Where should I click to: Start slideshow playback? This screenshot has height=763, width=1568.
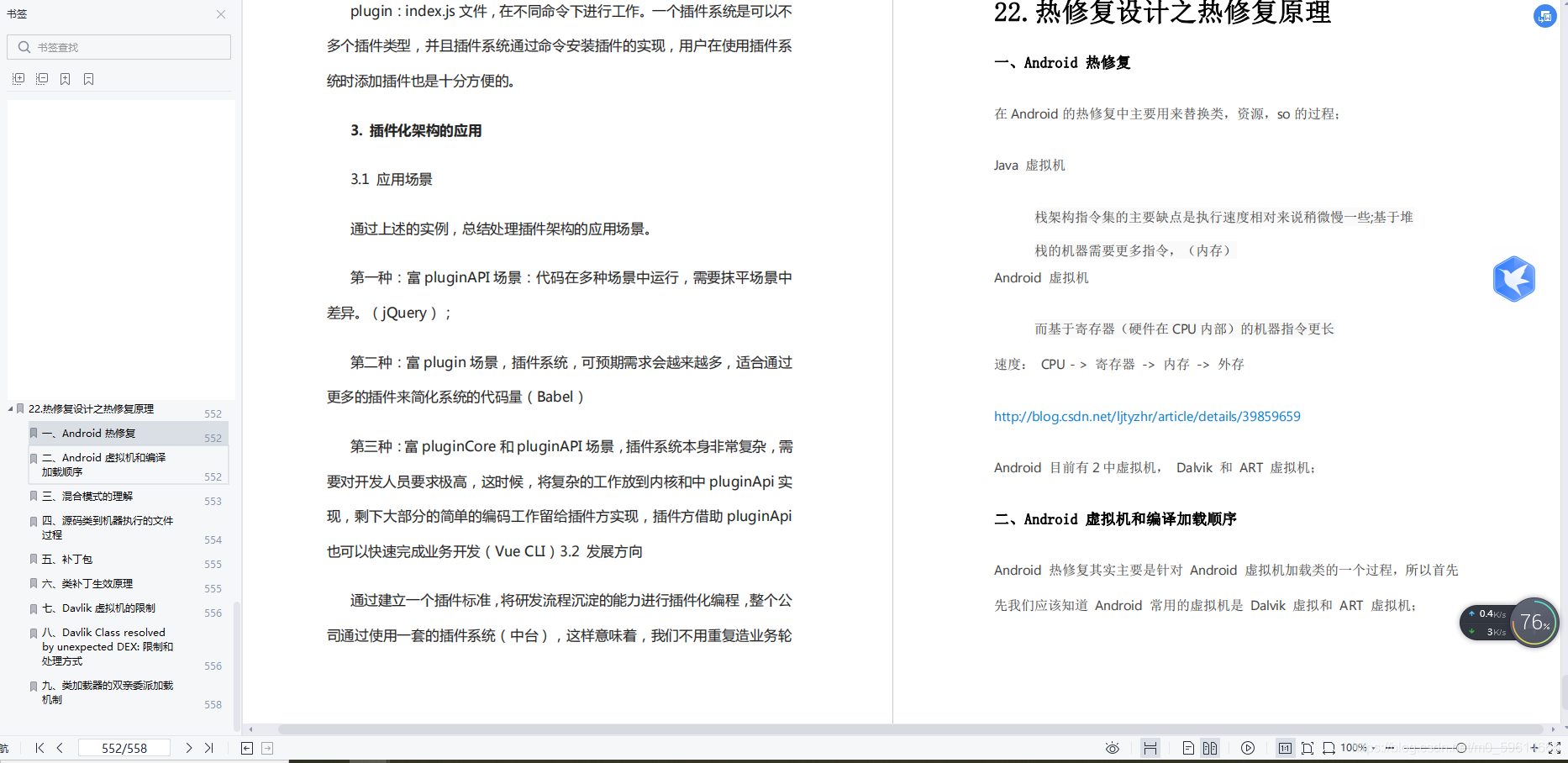[x=1248, y=748]
